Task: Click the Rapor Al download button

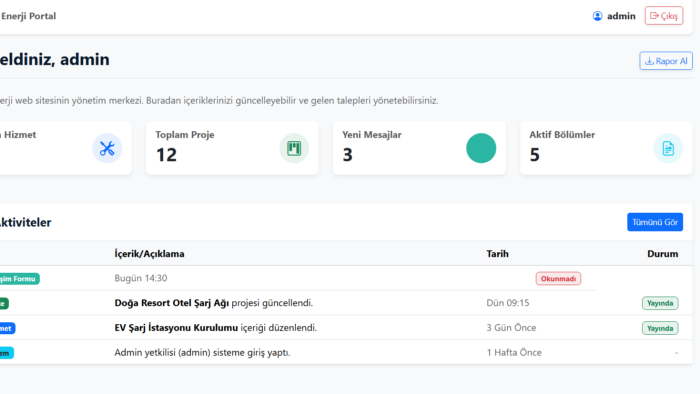Action: pos(666,61)
